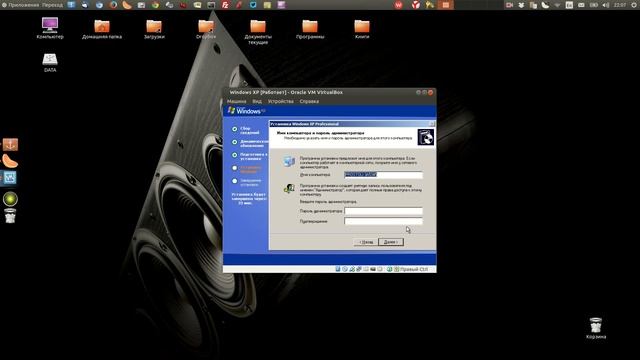Open the volume indicator in system tray
The height and width of the screenshot is (360, 640).
[x=606, y=5]
